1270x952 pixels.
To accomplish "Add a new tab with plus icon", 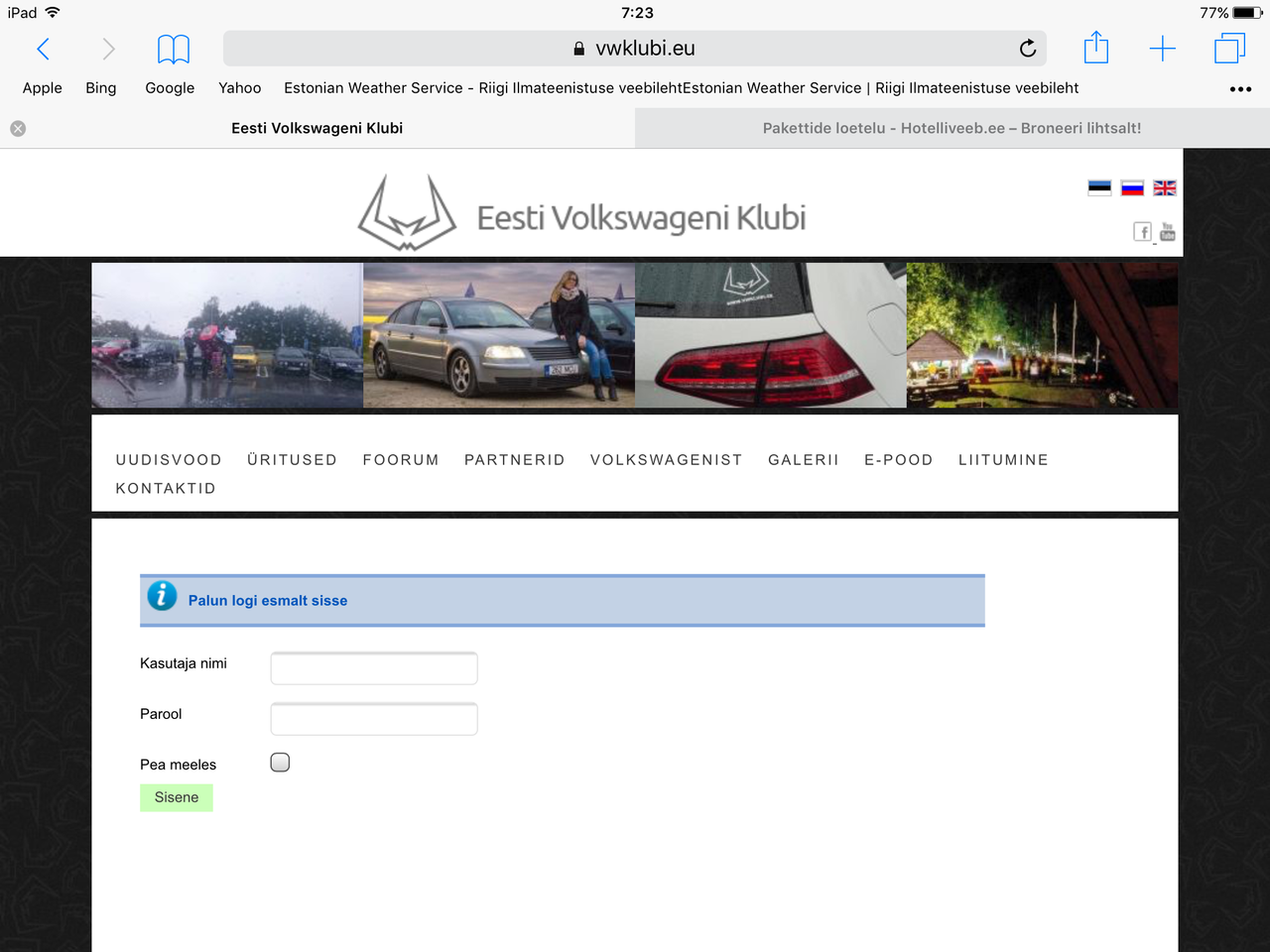I will coord(1162,49).
